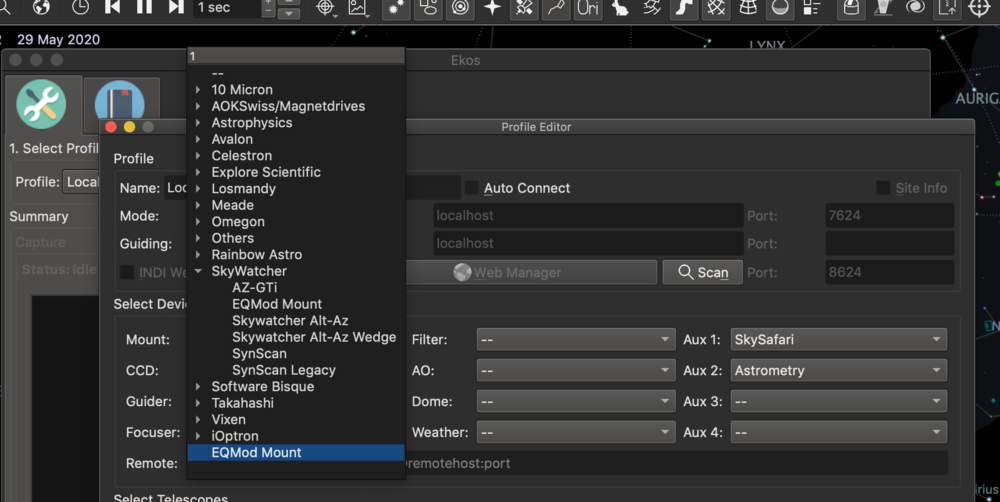Screen dimensions: 1000x502
Task: Open the Aux 1 SkySafari dropdown
Action: click(x=838, y=340)
